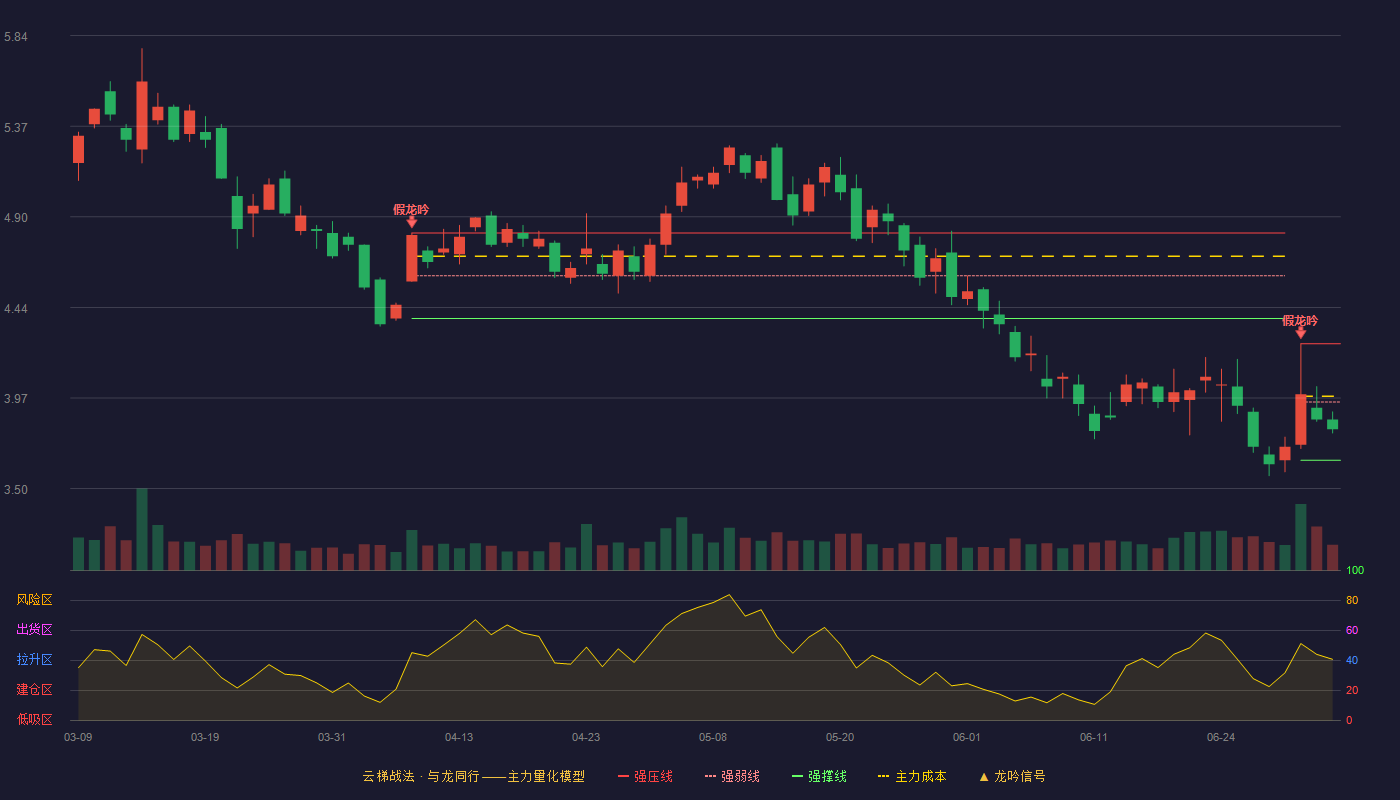1400x800 pixels.
Task: Toggle the 龙吟信号 legend entry
Action: pyautogui.click(x=1011, y=776)
